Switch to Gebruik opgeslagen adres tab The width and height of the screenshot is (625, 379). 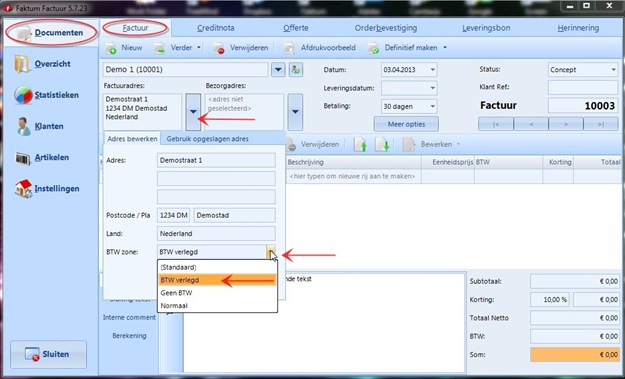click(207, 139)
